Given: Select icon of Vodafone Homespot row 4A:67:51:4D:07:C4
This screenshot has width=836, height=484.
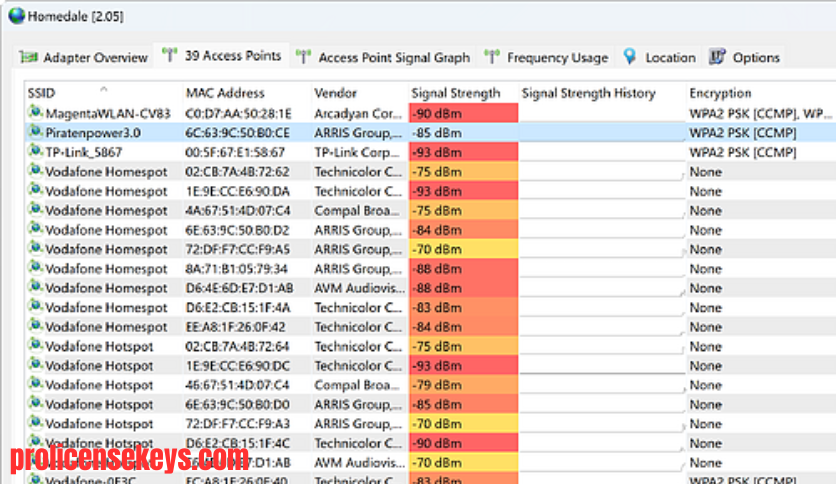Looking at the screenshot, I should [x=35, y=209].
